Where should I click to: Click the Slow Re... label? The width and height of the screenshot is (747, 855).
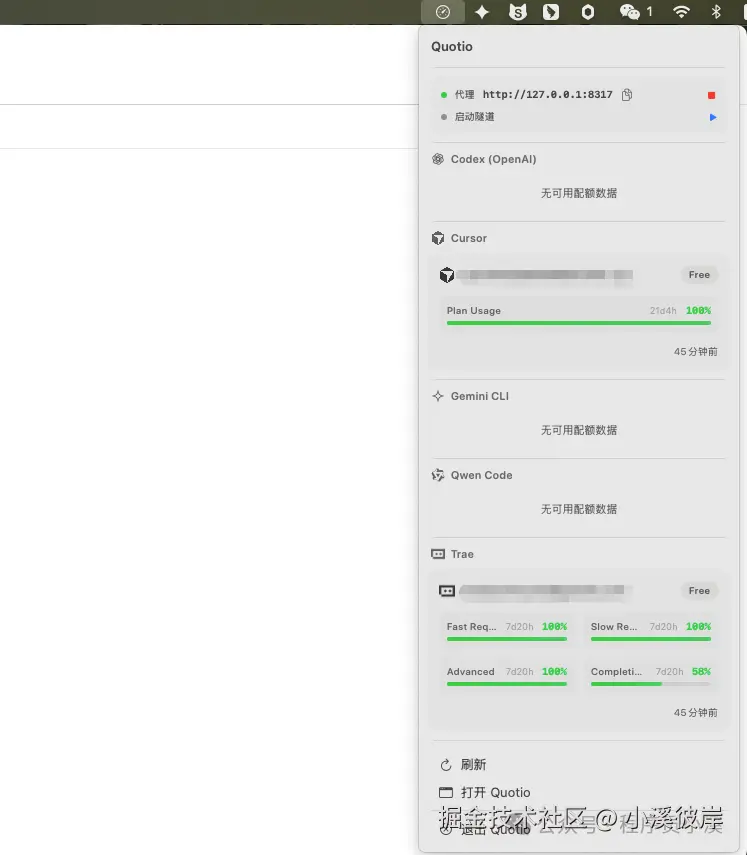(x=614, y=627)
